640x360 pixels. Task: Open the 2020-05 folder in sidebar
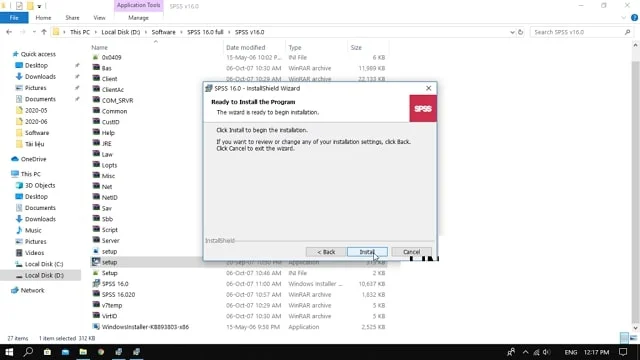coord(36,110)
